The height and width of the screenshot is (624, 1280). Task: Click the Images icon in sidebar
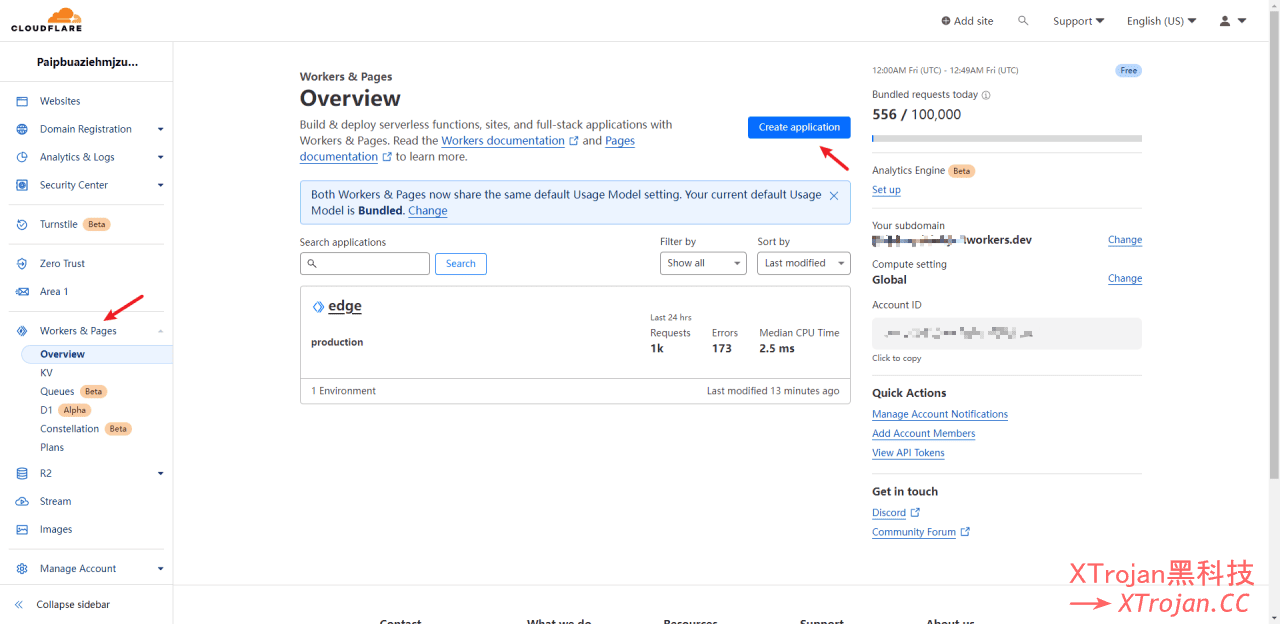(x=22, y=529)
